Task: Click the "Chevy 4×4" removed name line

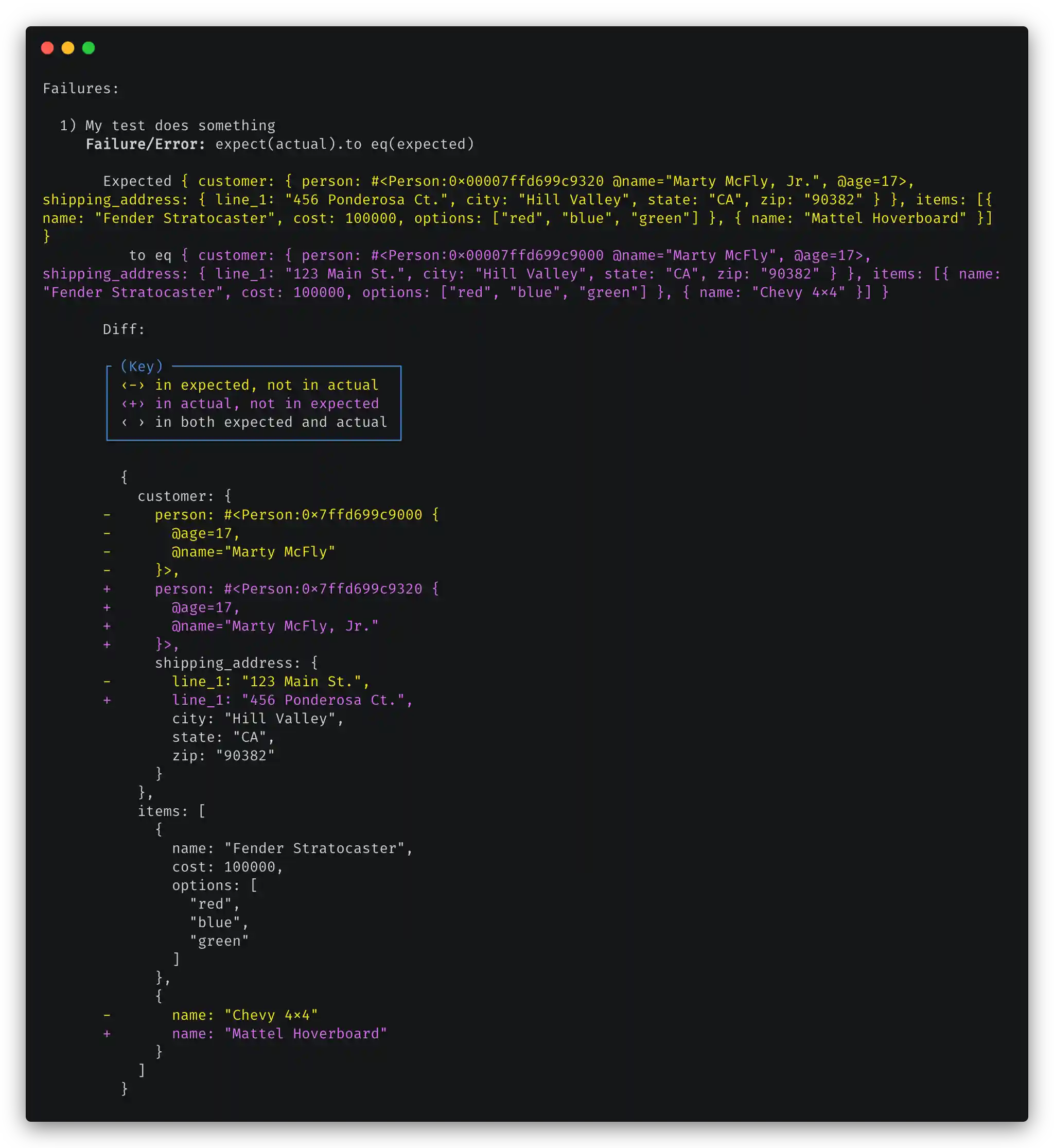Action: point(244,1015)
